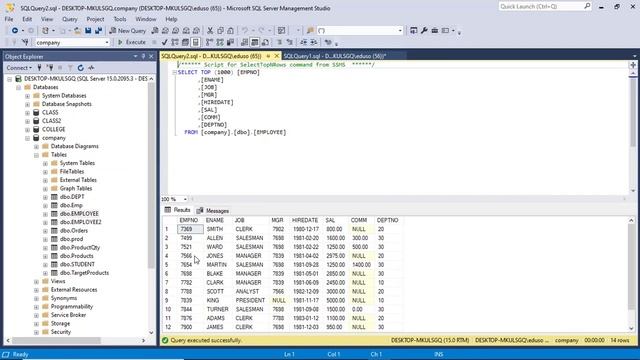
Task: Click the EMPNO cell 7369
Action: (190, 229)
